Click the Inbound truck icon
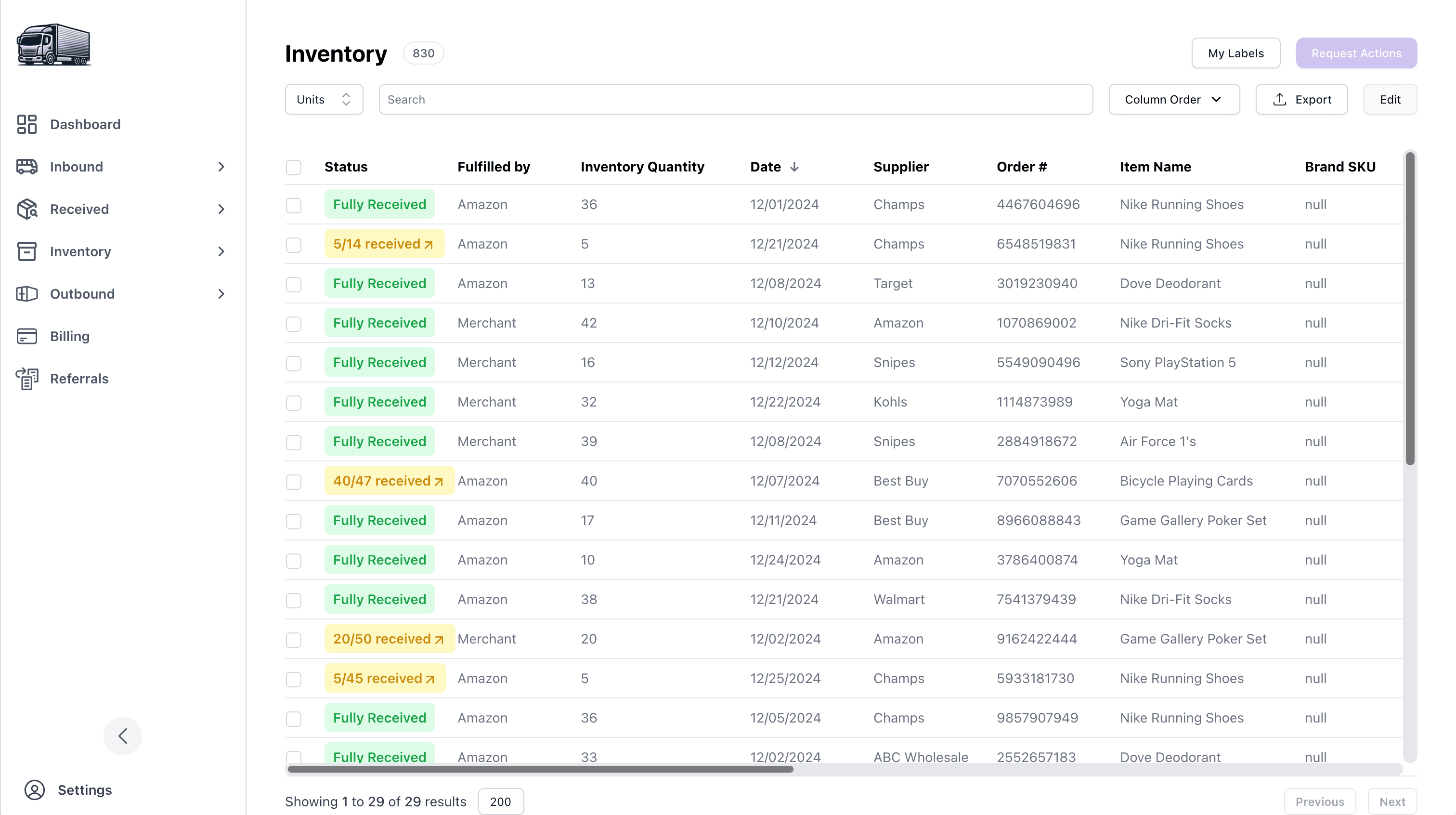Screen dimensions: 1456x815 26,167
